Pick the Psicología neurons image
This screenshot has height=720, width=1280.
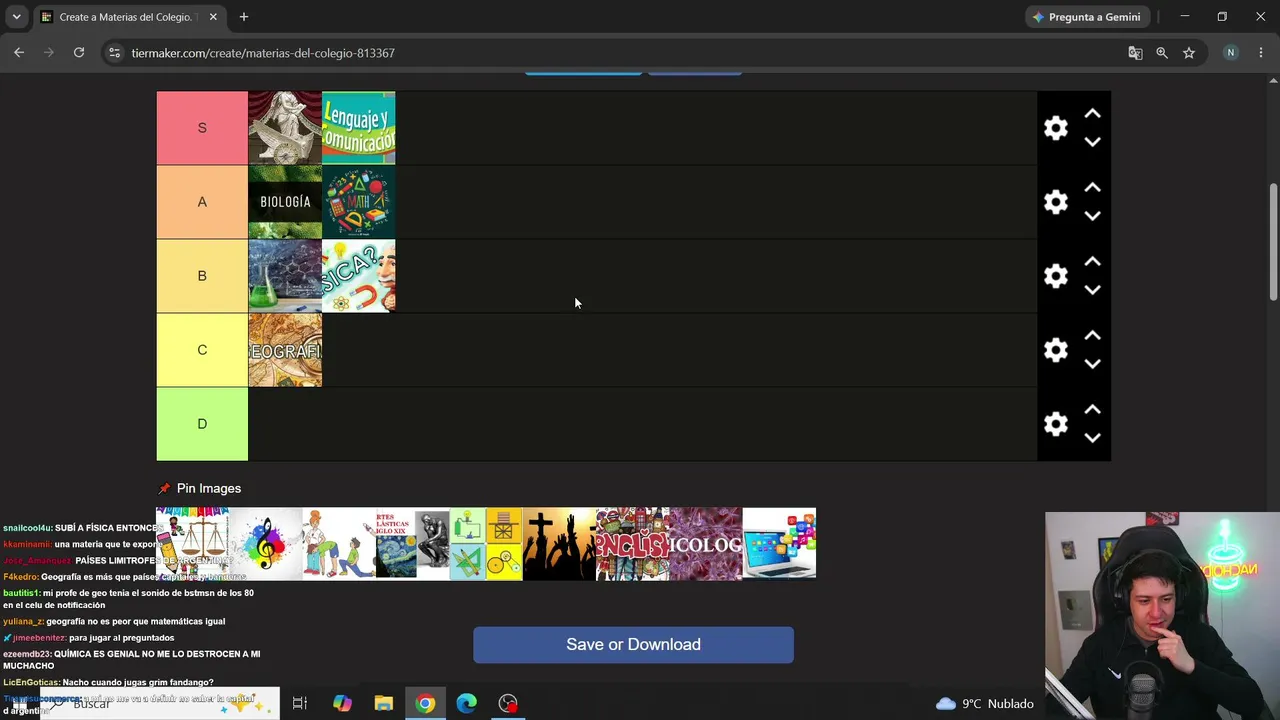[706, 543]
